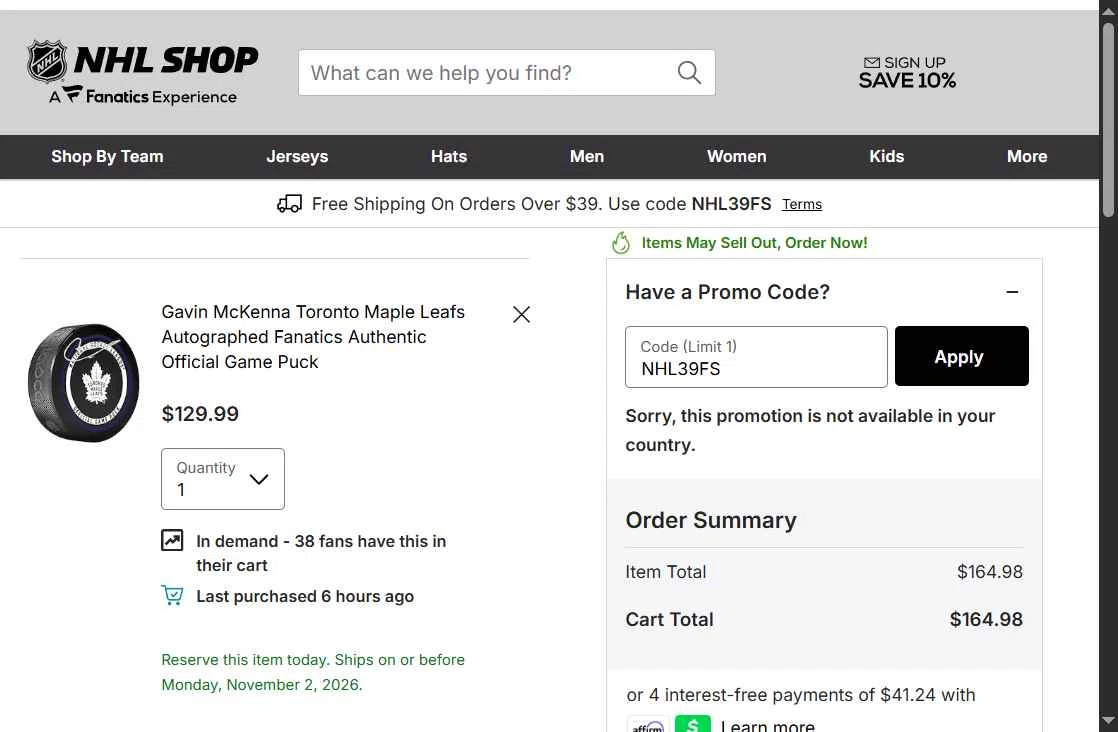Click the magnifying glass search icon
1118x732 pixels.
tap(689, 73)
